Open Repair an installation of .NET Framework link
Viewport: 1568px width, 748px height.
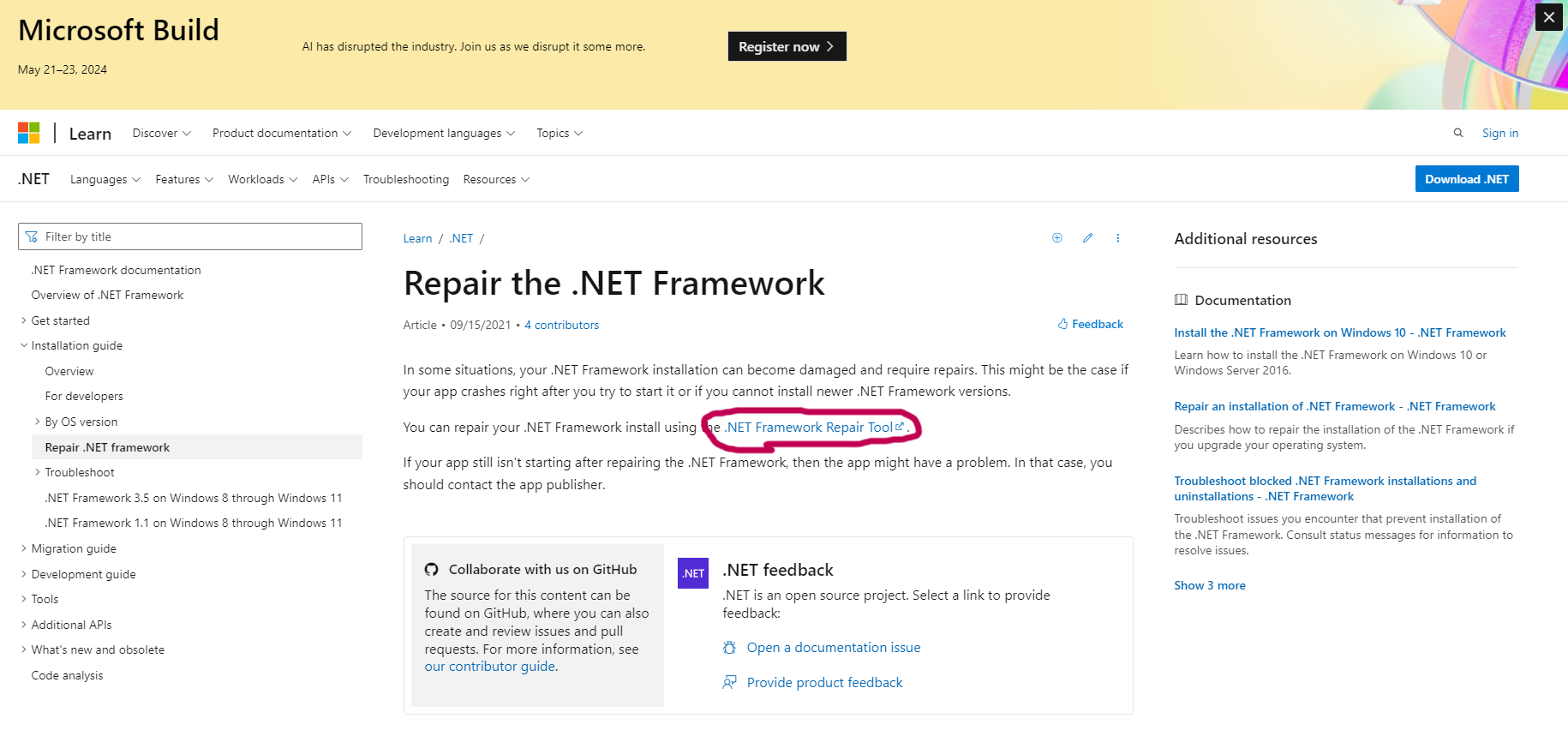[x=1334, y=406]
